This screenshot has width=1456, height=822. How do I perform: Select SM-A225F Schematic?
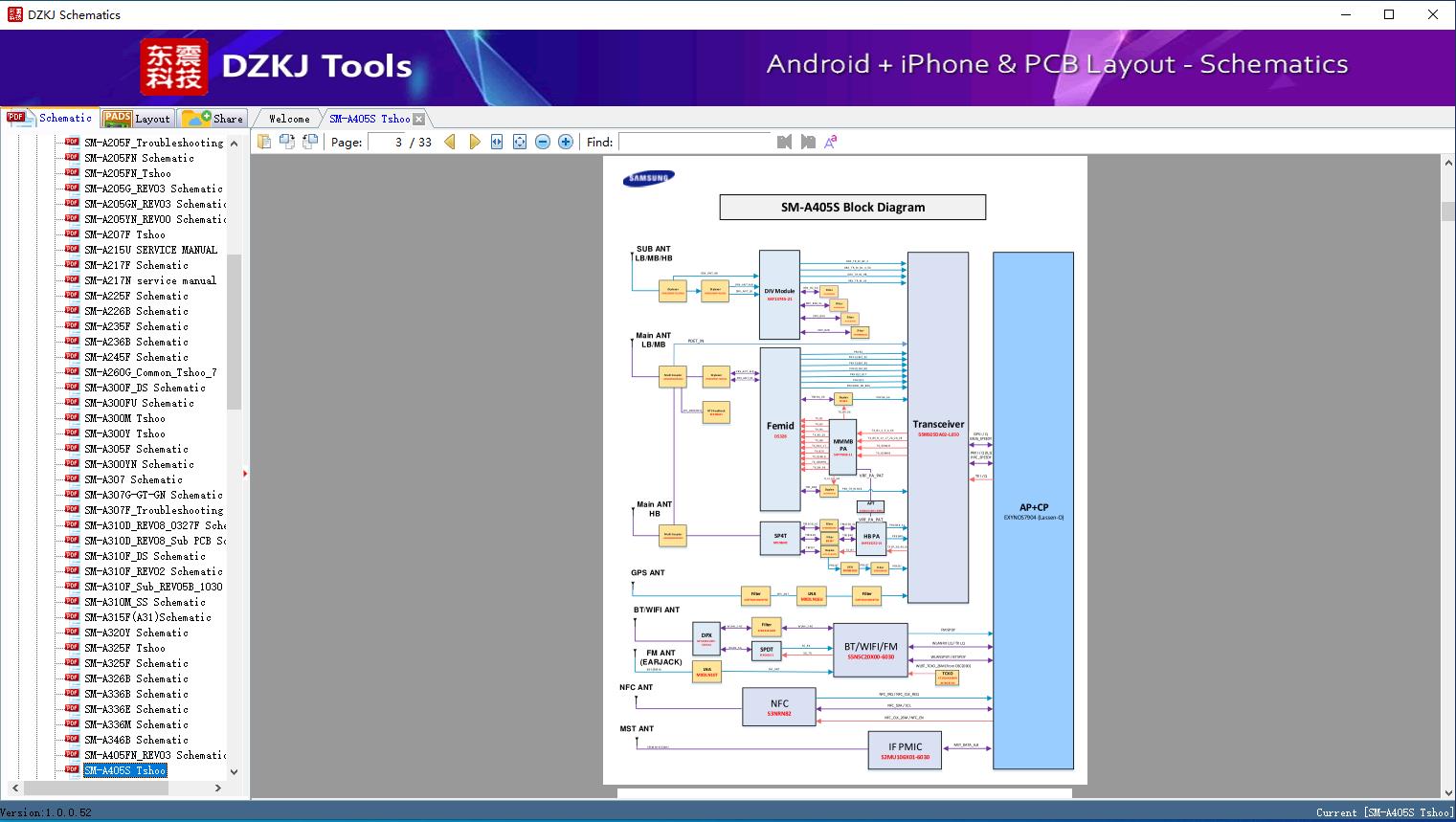coord(136,296)
